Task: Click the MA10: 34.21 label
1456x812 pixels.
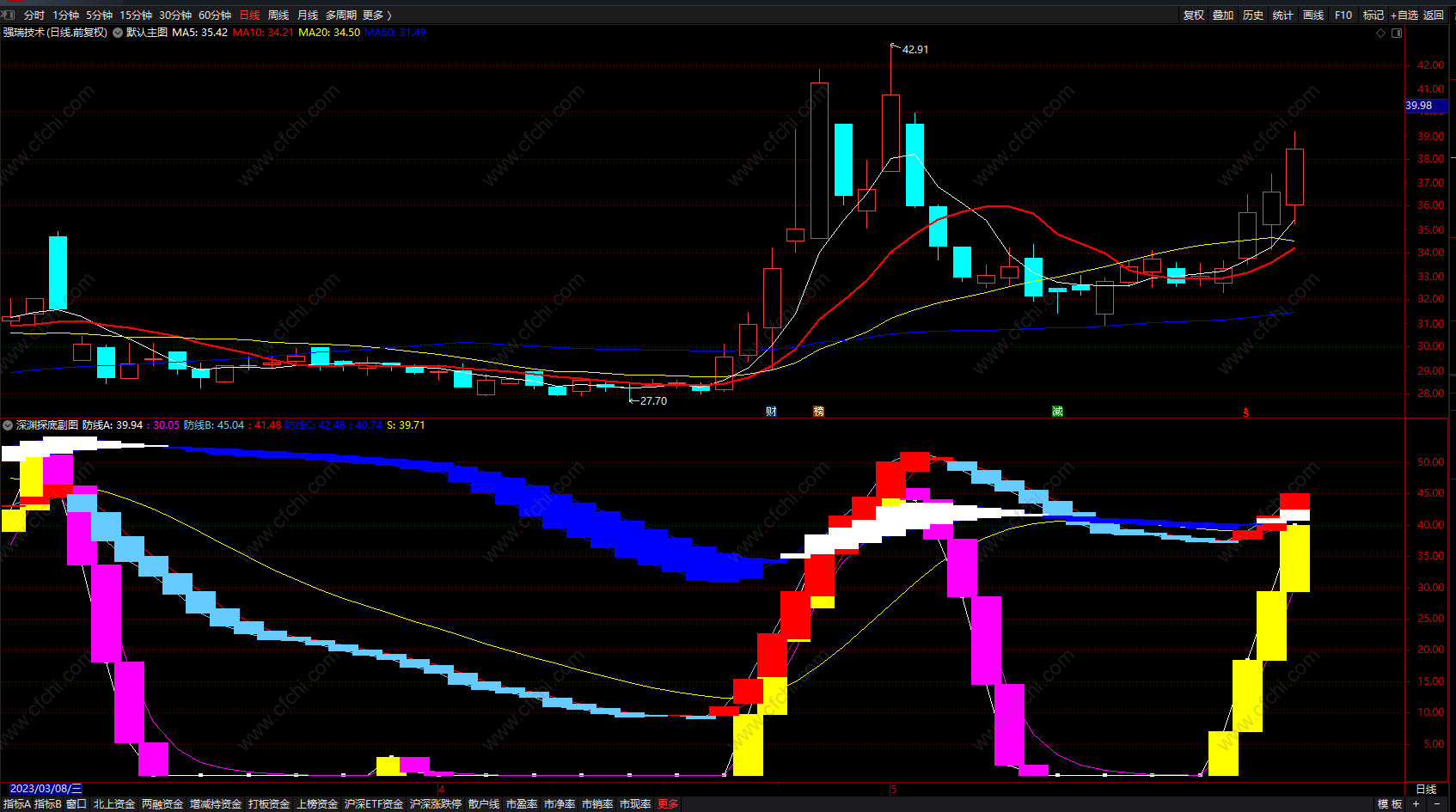Action: click(263, 33)
